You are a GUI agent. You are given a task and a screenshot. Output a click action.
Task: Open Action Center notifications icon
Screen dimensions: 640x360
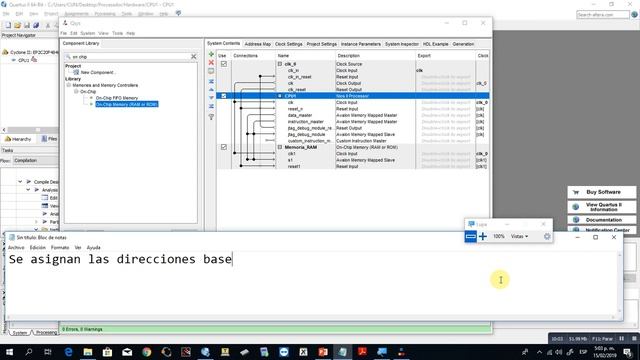pyautogui.click(x=627, y=352)
